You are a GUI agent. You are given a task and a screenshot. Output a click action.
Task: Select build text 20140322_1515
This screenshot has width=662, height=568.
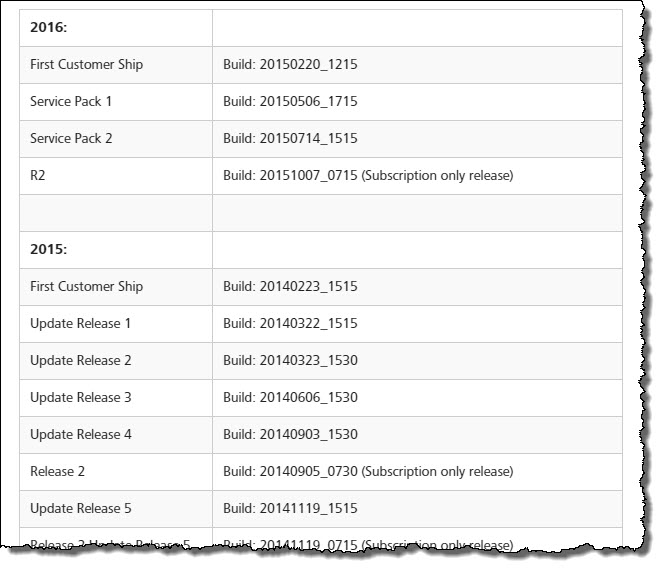(x=290, y=323)
